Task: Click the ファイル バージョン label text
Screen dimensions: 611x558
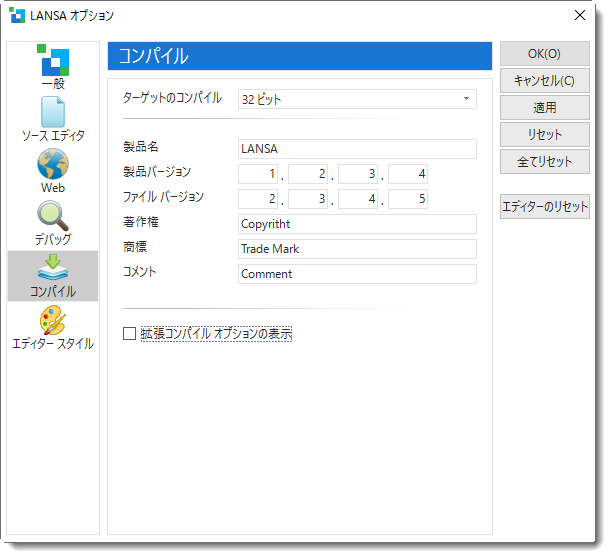Action: tap(163, 196)
